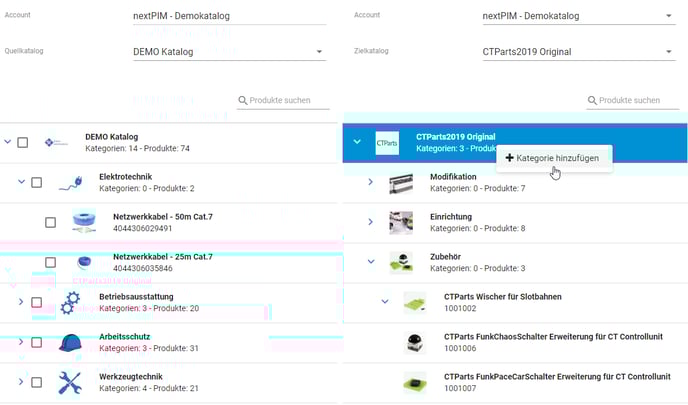Click the Werkzeugtechnik tools icon
Image resolution: width=688 pixels, height=405 pixels.
pyautogui.click(x=70, y=383)
